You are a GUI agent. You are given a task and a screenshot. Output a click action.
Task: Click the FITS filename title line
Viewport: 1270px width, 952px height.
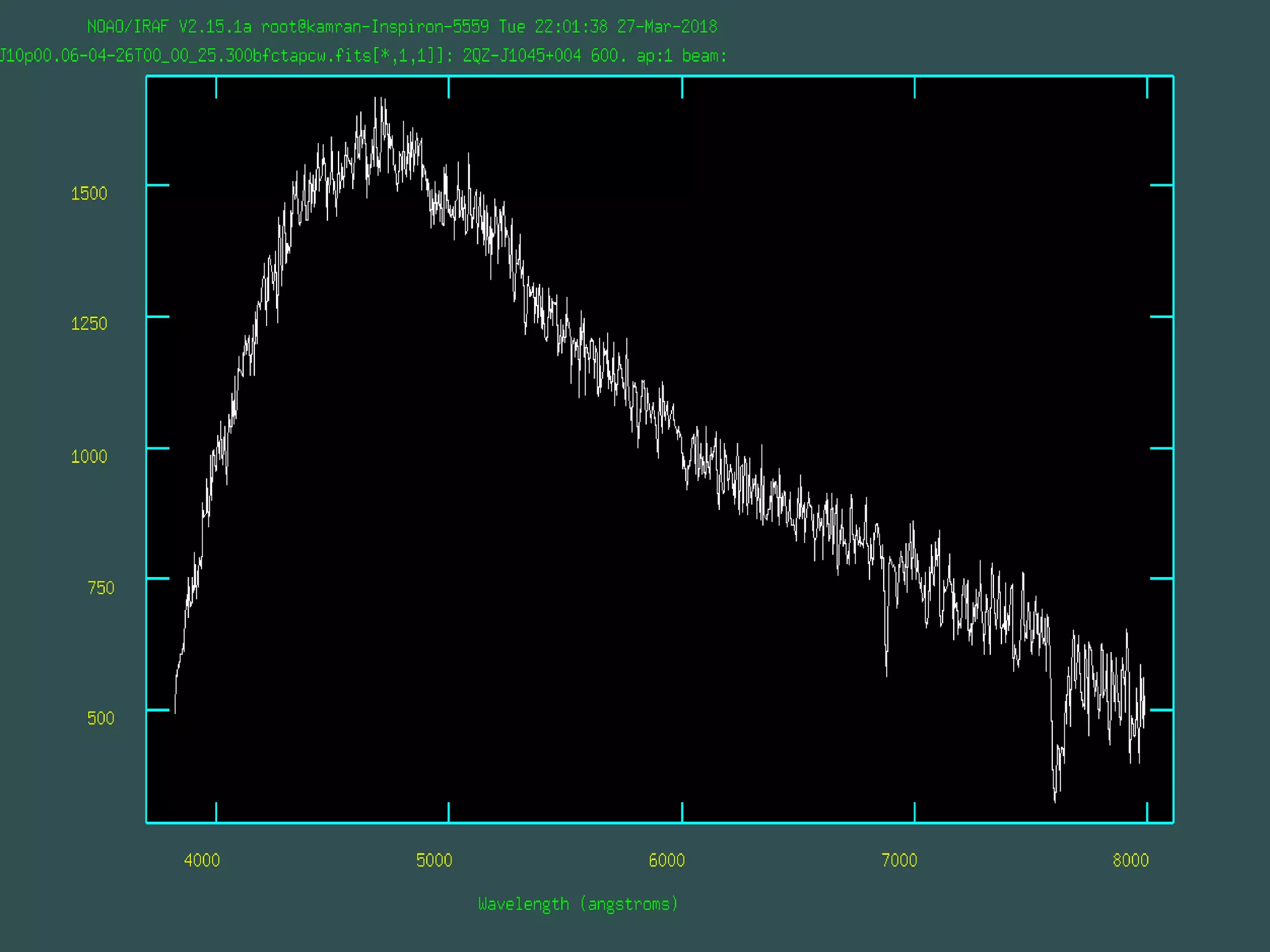pos(363,56)
